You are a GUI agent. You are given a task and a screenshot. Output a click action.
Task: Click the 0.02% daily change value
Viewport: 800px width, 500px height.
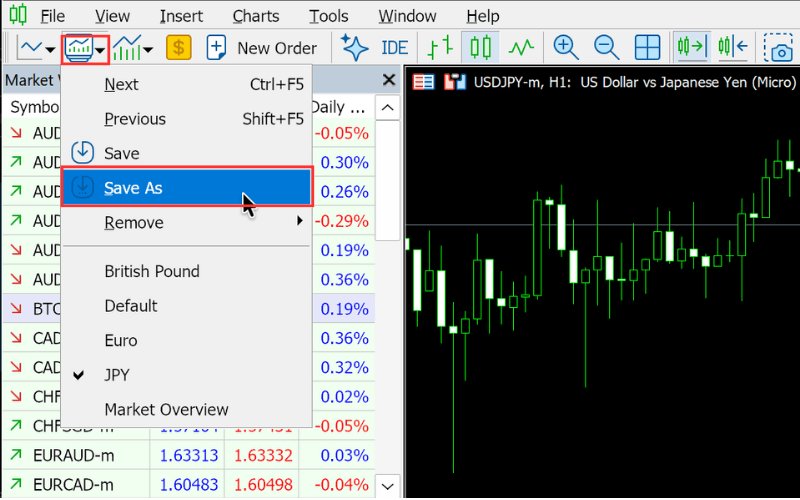pos(344,397)
